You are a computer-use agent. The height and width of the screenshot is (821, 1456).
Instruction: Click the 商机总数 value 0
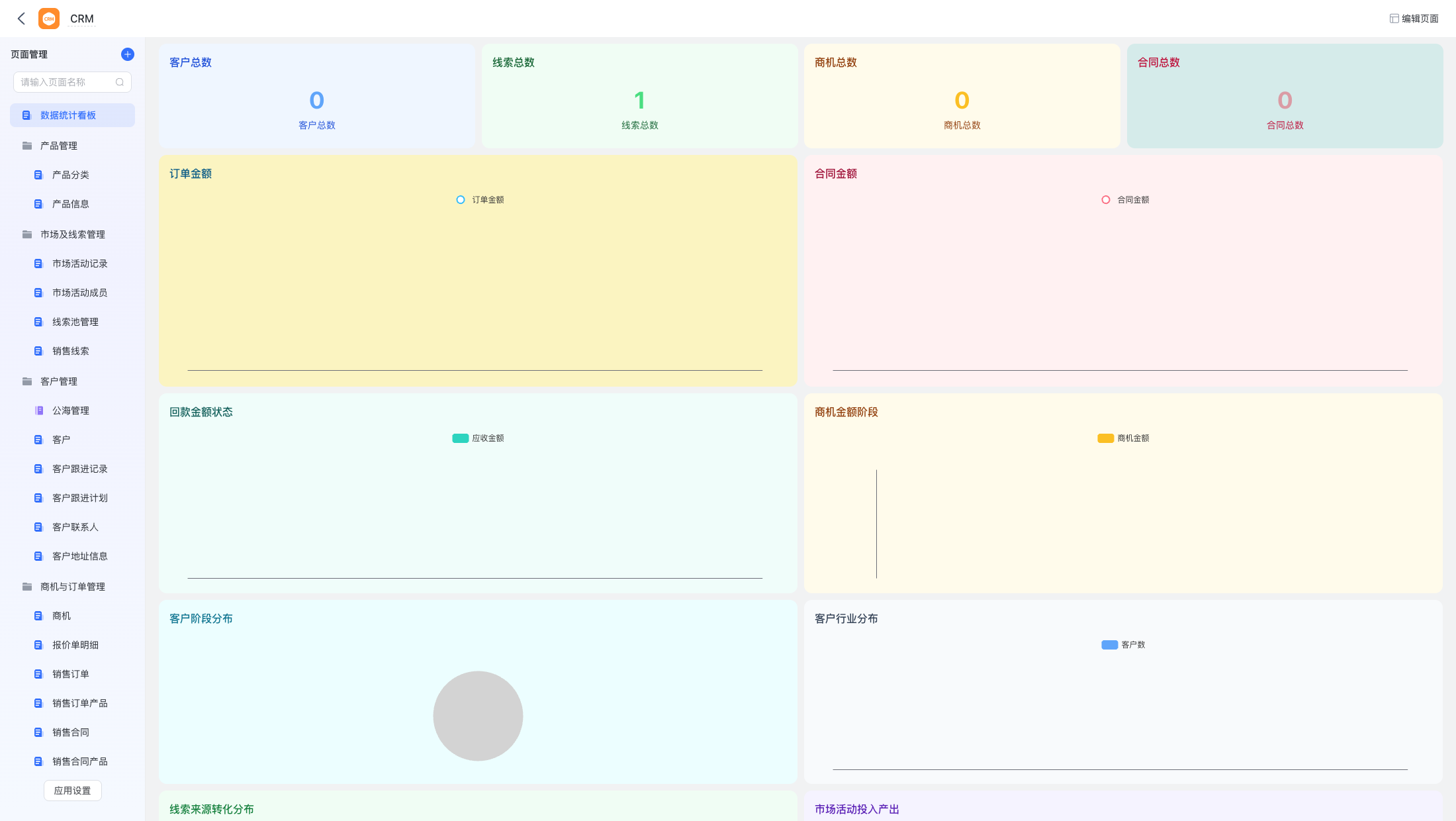[x=962, y=101]
